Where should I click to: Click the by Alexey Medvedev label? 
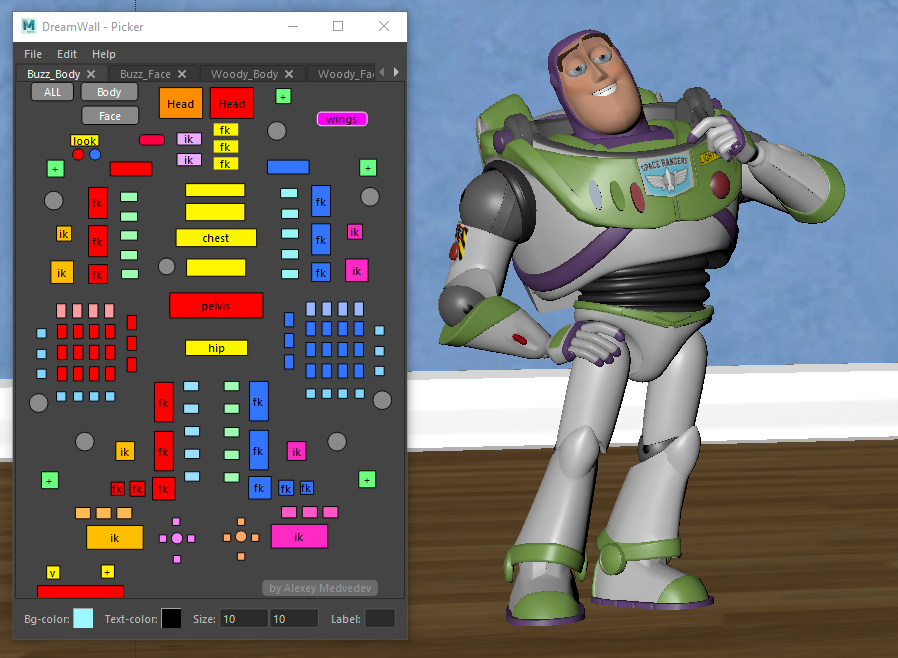pos(320,588)
